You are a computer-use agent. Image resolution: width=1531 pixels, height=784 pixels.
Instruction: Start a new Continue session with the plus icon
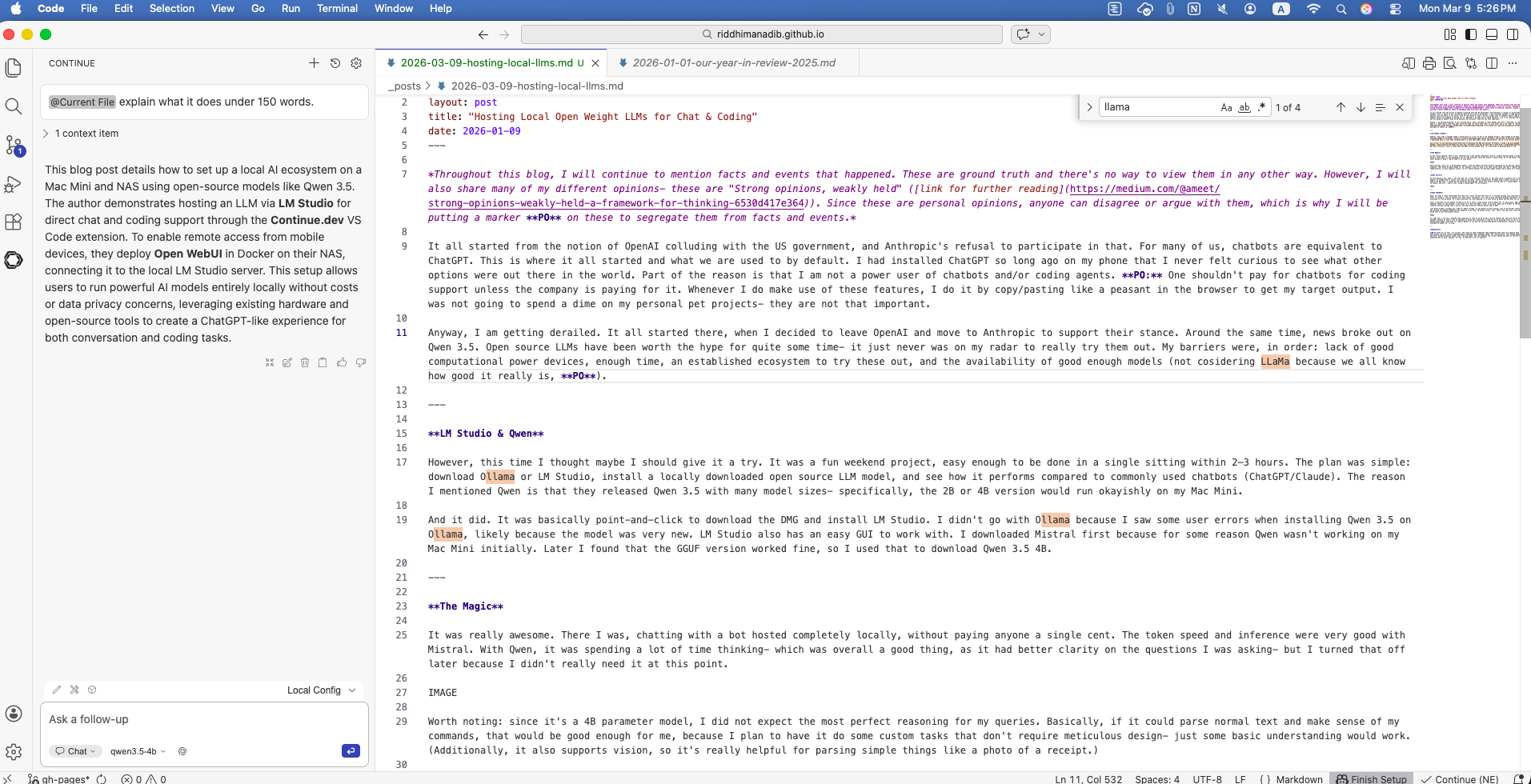314,63
